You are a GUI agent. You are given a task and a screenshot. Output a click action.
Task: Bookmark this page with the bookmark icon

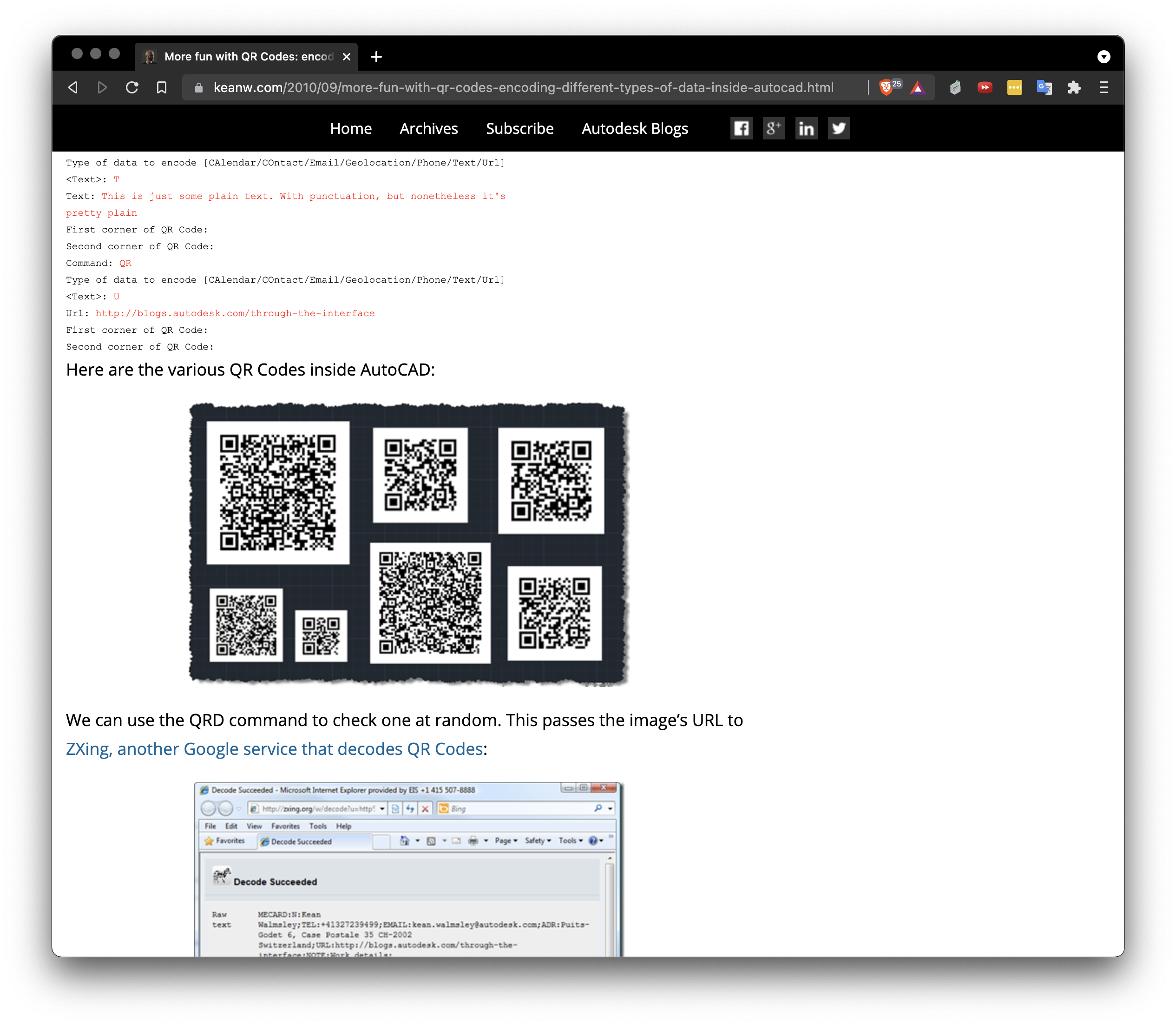pos(162,87)
